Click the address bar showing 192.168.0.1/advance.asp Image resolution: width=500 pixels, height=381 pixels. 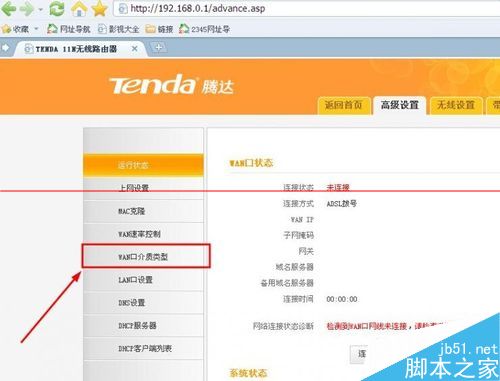coord(307,8)
